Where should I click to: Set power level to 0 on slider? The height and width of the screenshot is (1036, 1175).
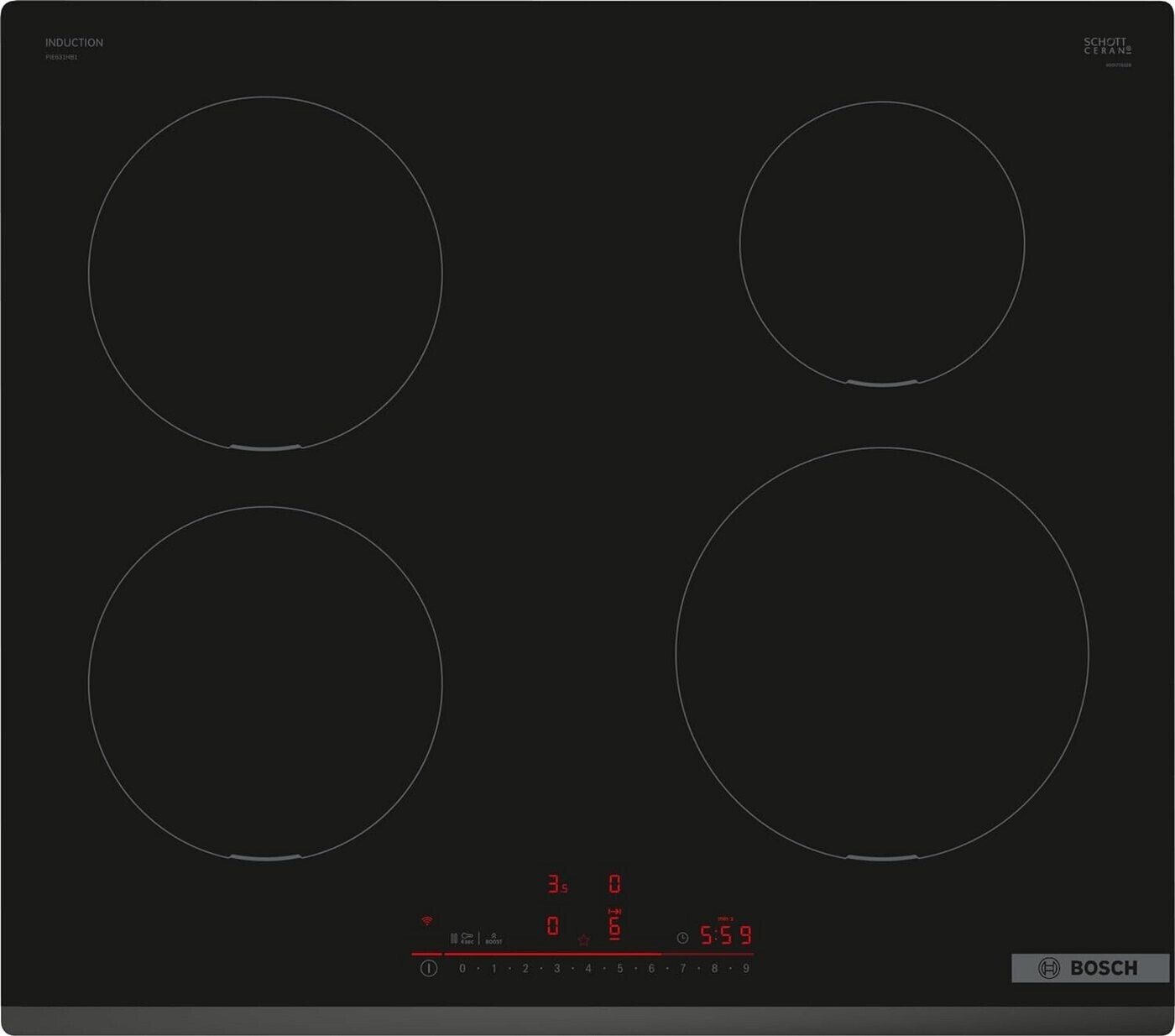tap(462, 969)
